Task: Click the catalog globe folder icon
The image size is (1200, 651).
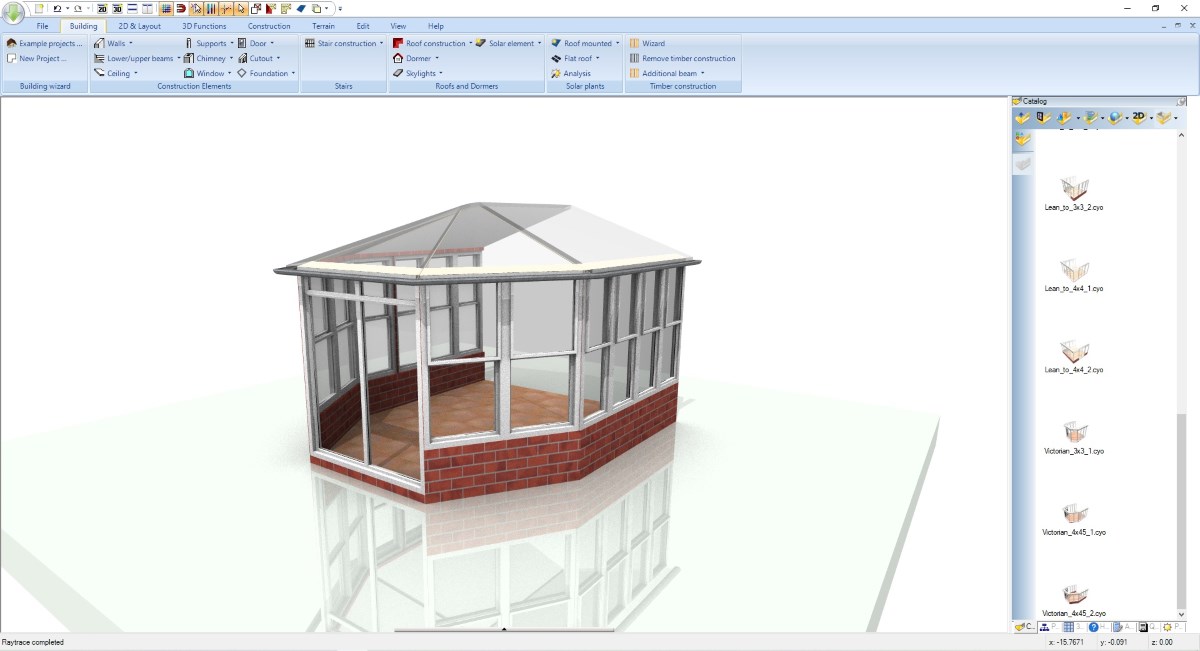Action: coord(1116,117)
